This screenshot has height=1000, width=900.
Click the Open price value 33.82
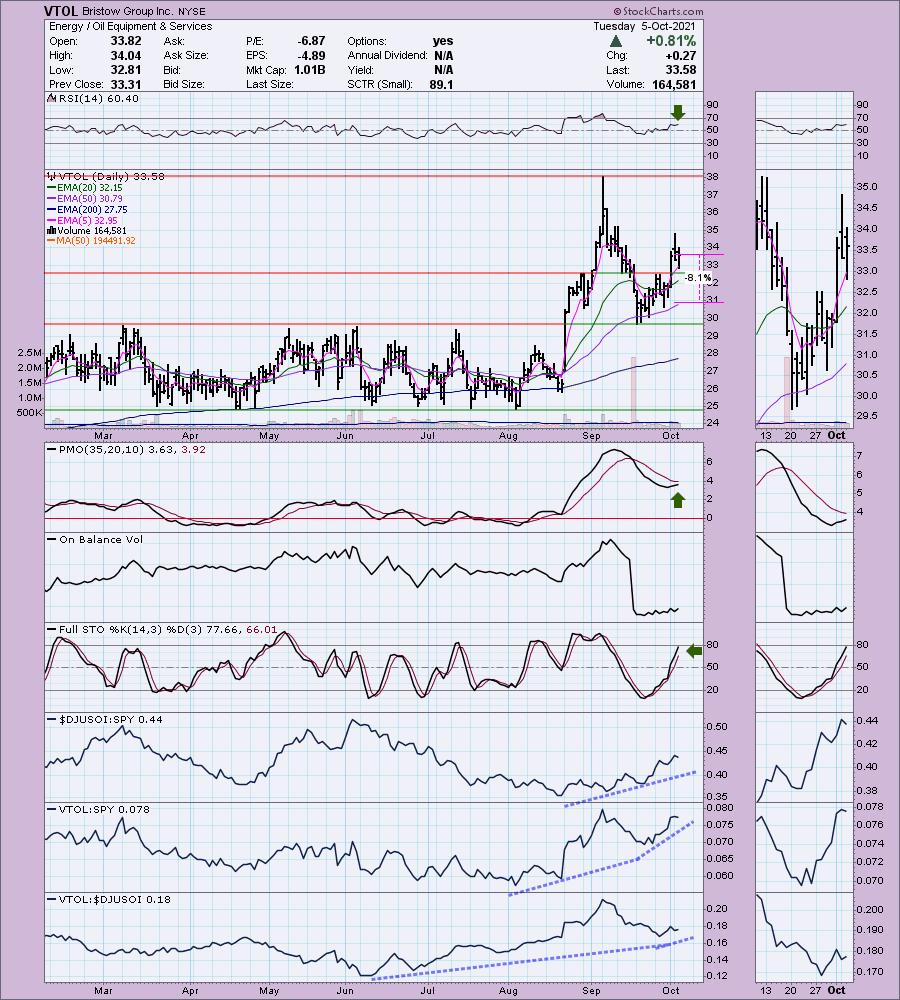(x=126, y=41)
